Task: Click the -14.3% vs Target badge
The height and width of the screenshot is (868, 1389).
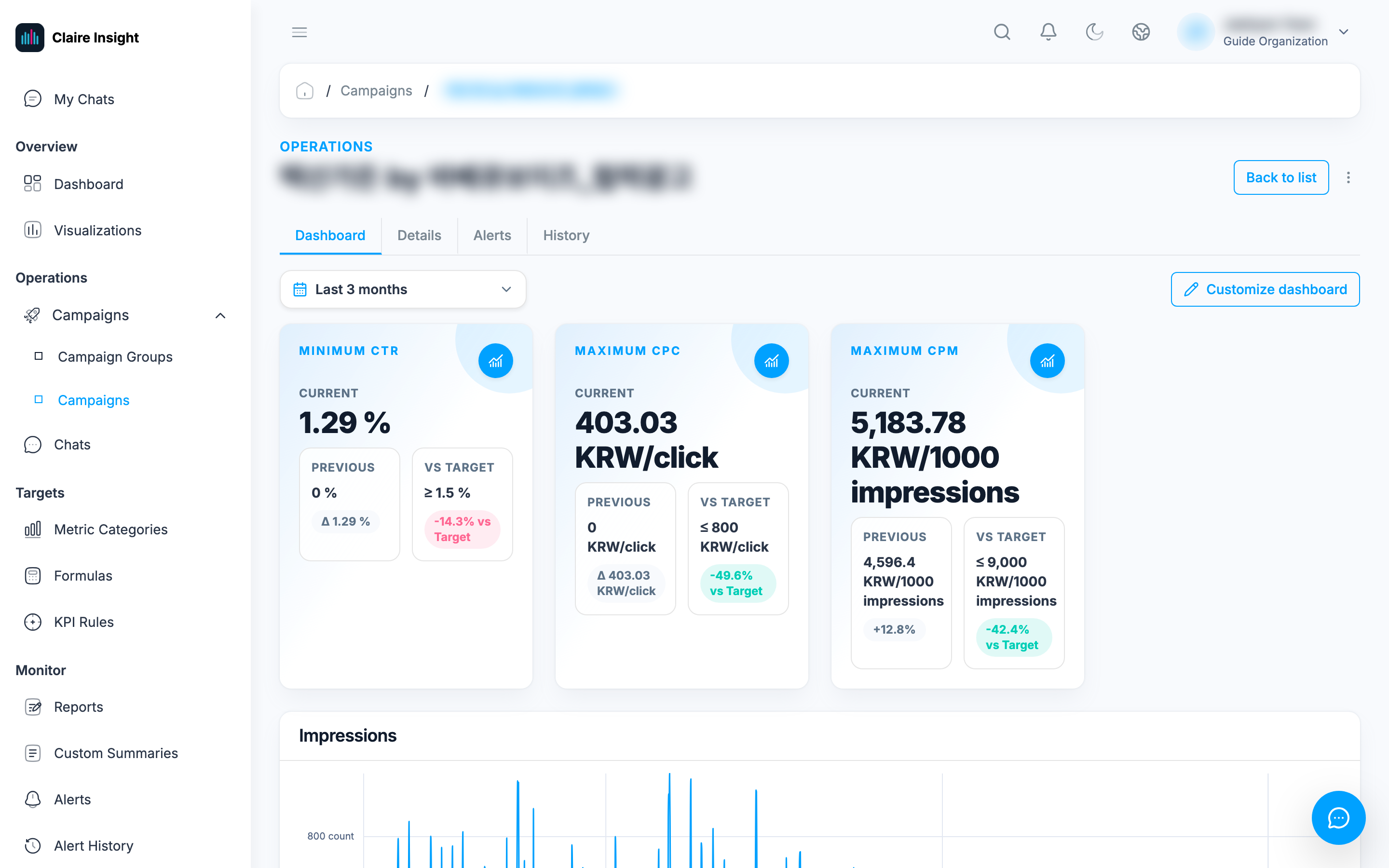Action: [x=462, y=529]
